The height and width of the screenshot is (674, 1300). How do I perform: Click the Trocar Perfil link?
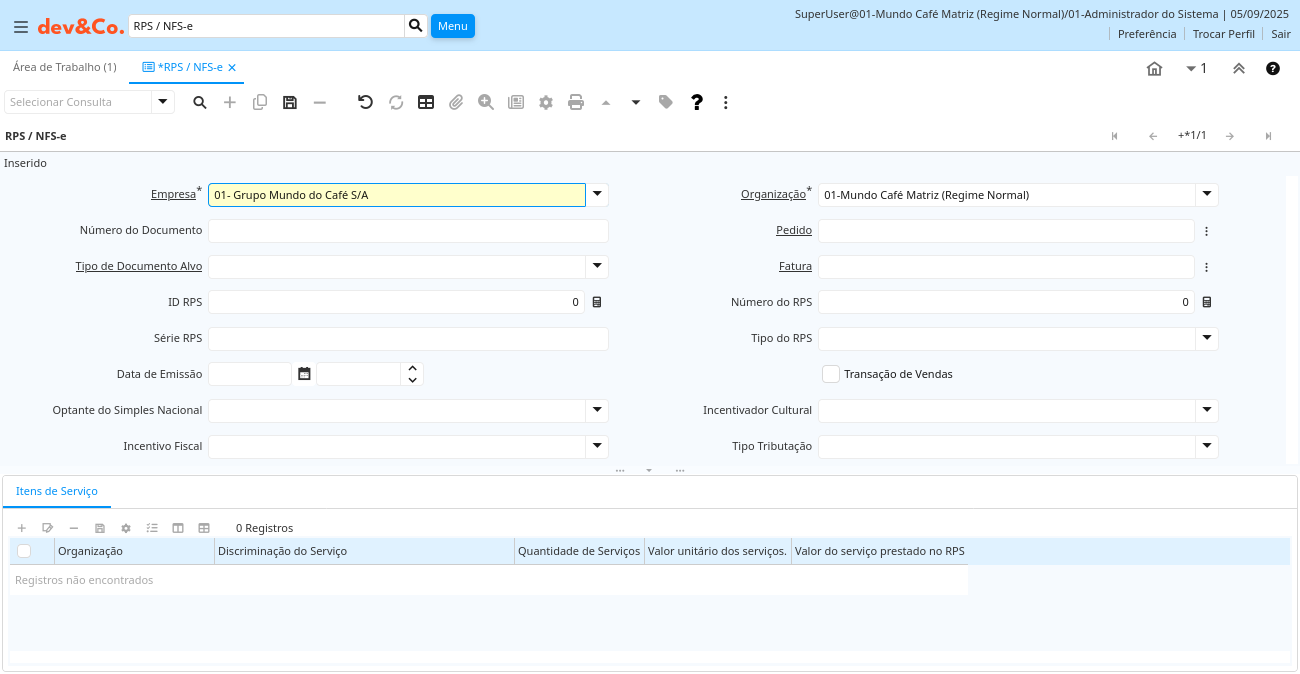click(x=1223, y=34)
